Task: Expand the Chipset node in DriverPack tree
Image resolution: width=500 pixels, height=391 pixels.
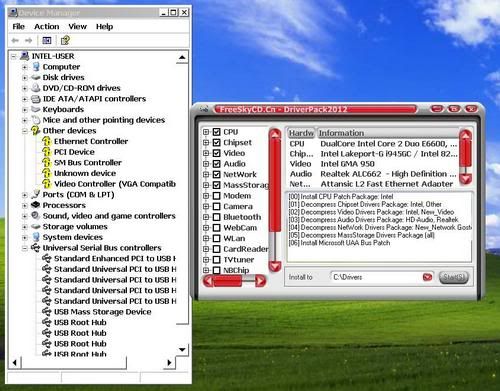Action: tap(206, 143)
